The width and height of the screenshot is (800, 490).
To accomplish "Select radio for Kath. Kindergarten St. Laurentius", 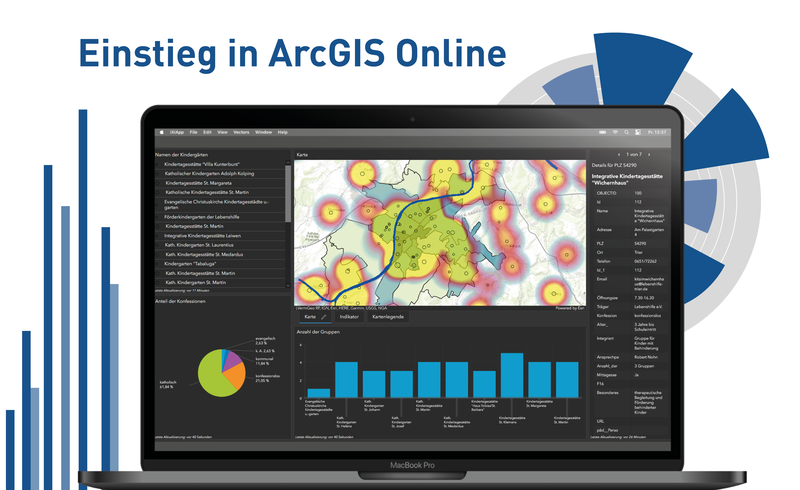I will click(158, 245).
